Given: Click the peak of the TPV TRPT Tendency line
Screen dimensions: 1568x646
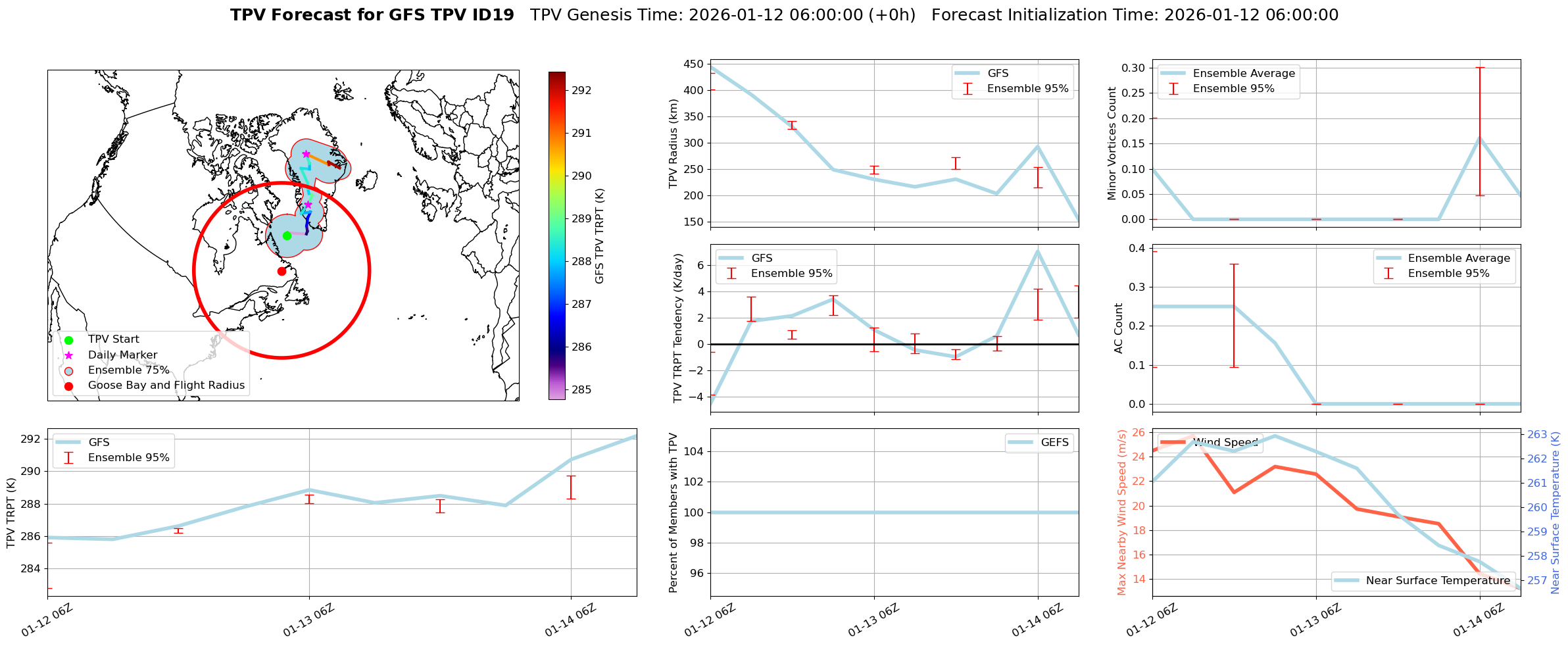Looking at the screenshot, I should 1038,251.
